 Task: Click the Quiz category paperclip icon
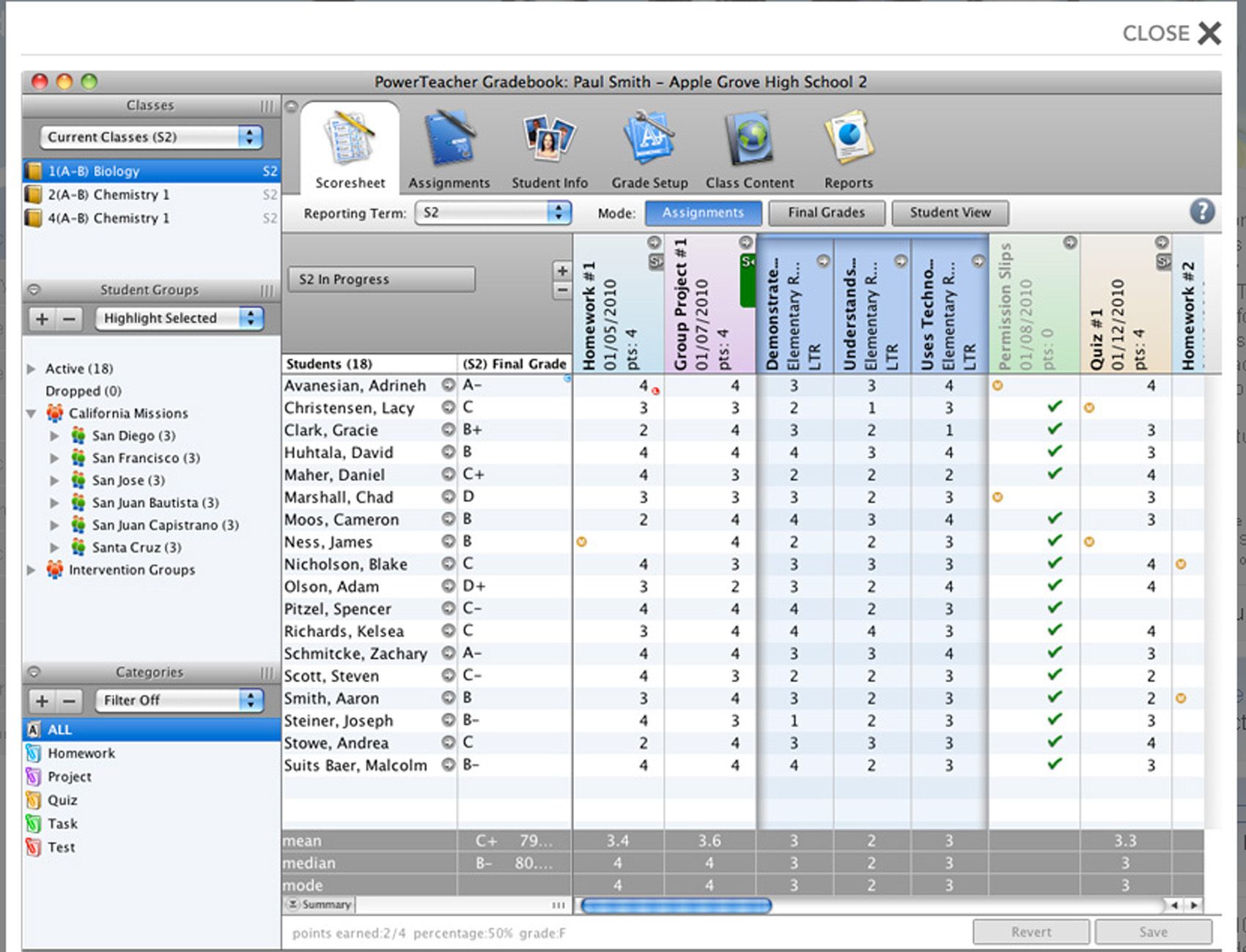[33, 800]
